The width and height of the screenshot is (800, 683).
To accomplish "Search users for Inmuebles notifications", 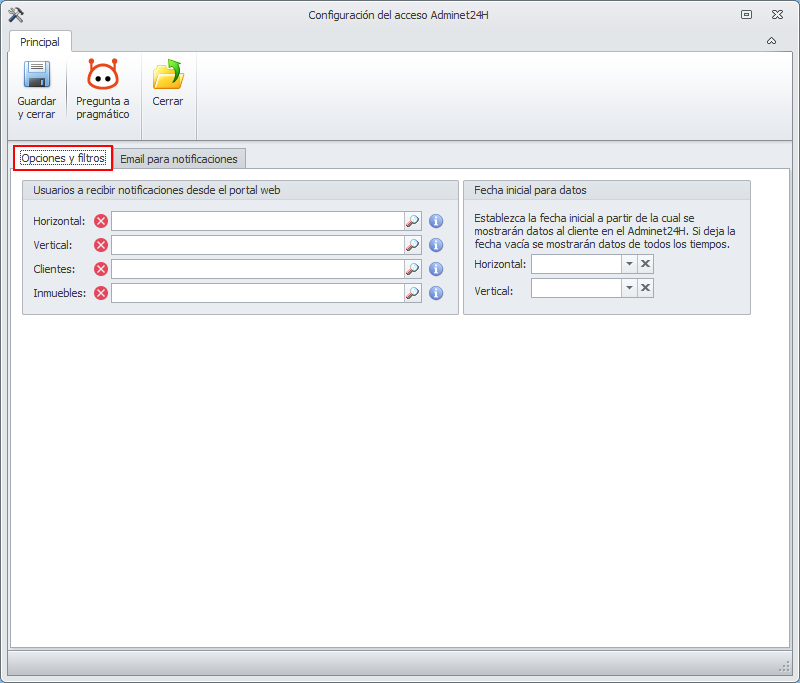I will click(x=412, y=293).
